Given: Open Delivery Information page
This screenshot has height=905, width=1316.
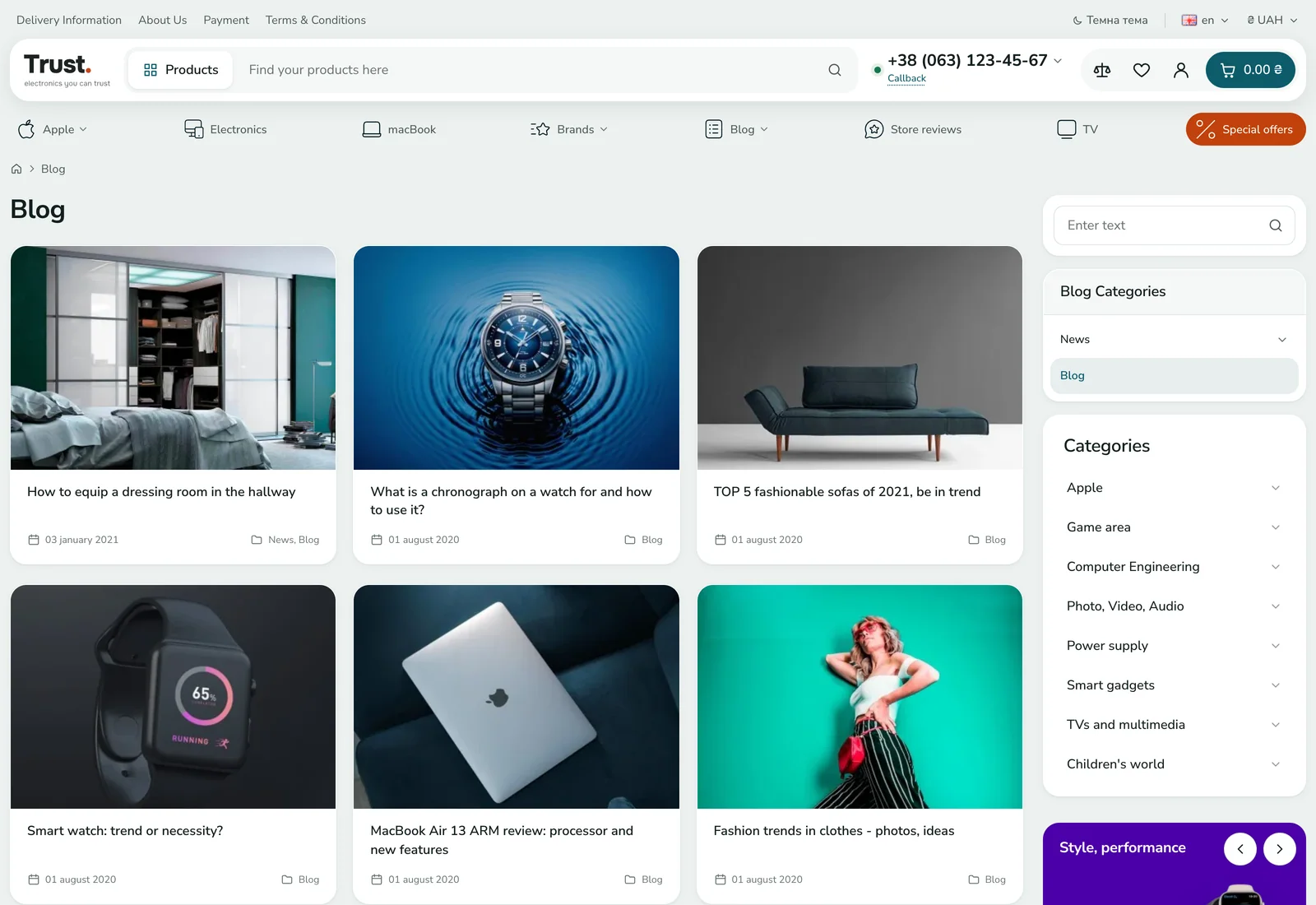Looking at the screenshot, I should click(x=69, y=20).
